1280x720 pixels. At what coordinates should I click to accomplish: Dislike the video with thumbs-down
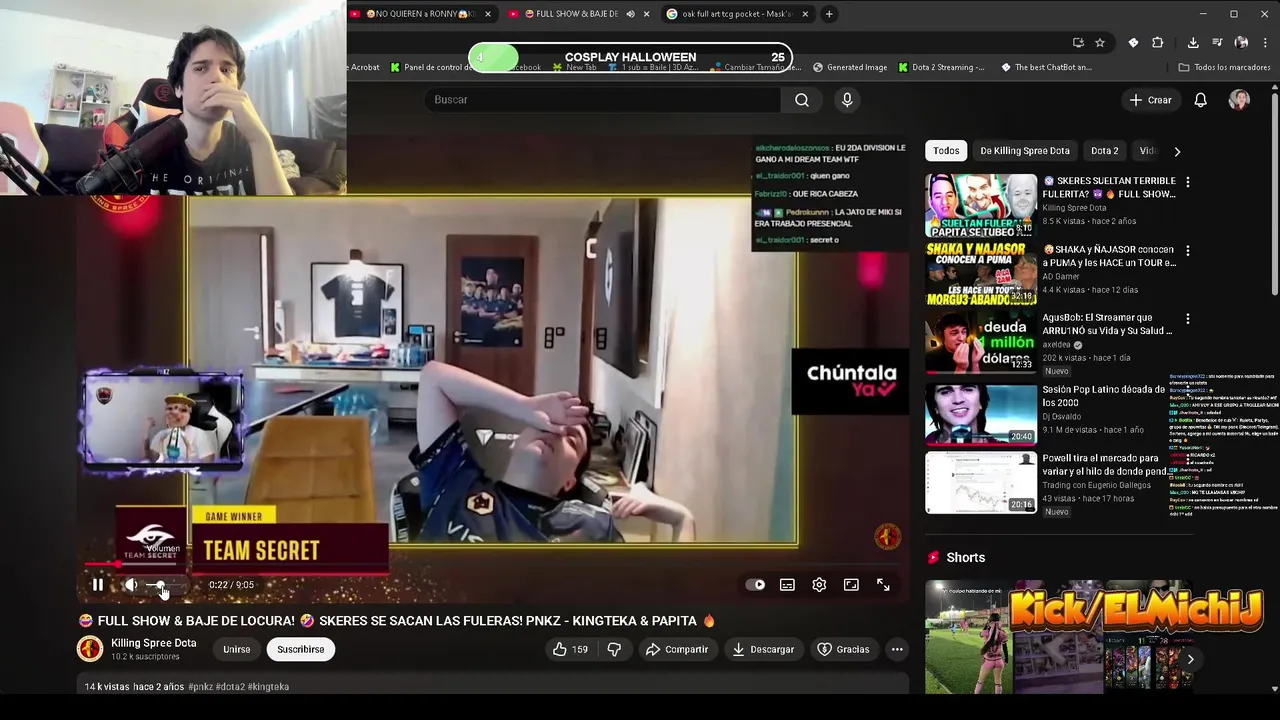tap(614, 649)
